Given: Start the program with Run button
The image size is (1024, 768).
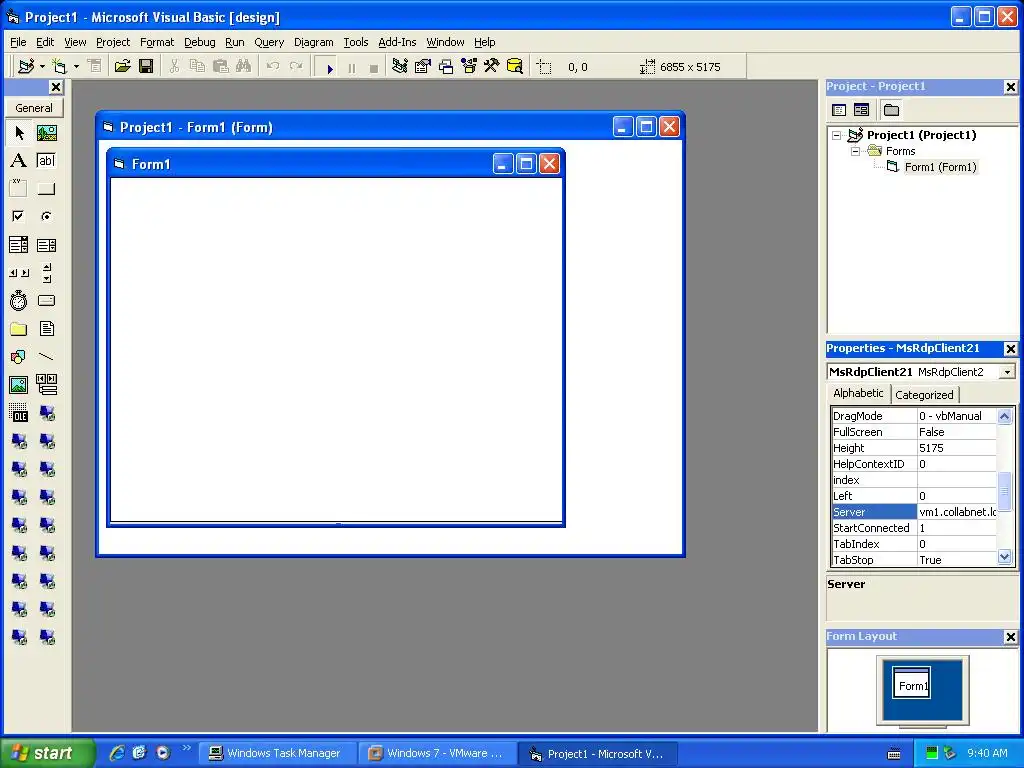Looking at the screenshot, I should (x=328, y=67).
